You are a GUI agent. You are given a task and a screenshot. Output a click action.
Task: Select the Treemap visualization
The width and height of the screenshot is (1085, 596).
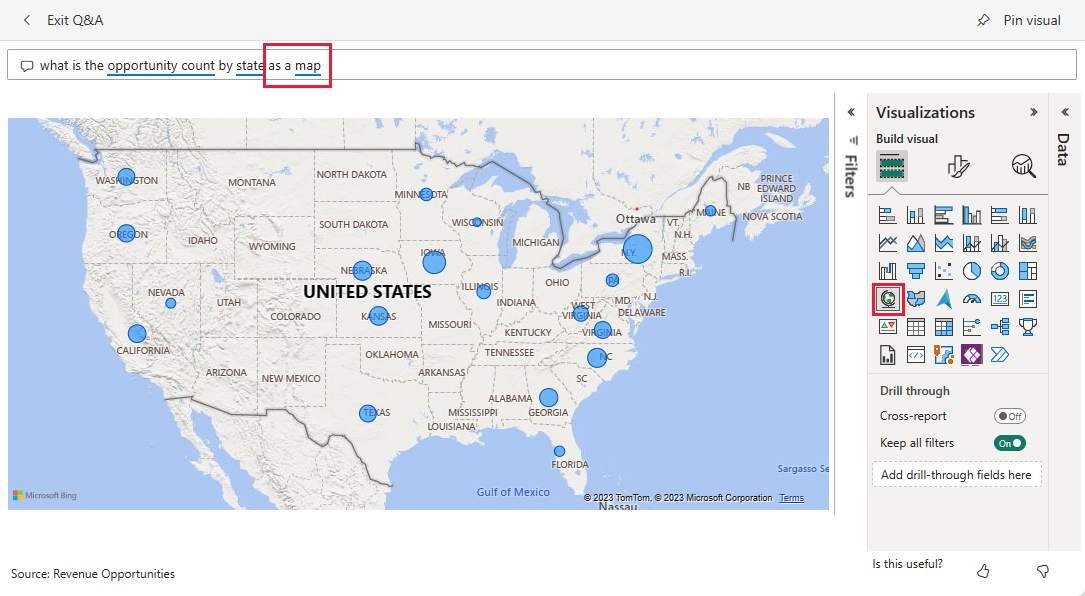click(1028, 270)
